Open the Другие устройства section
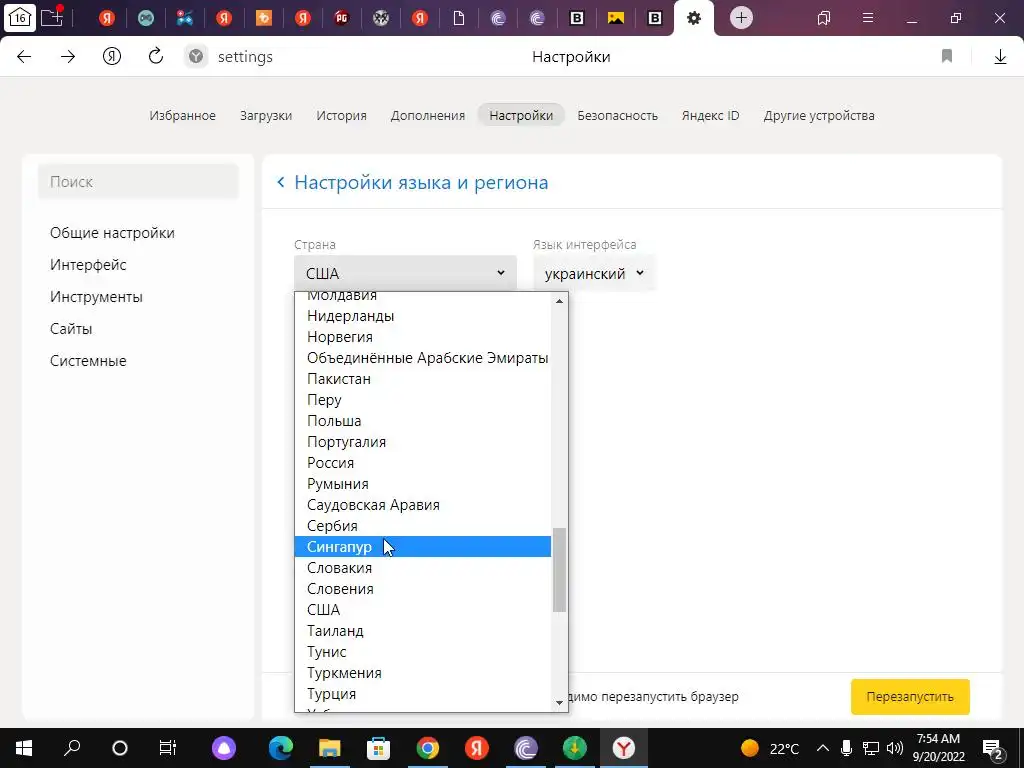 click(x=819, y=116)
